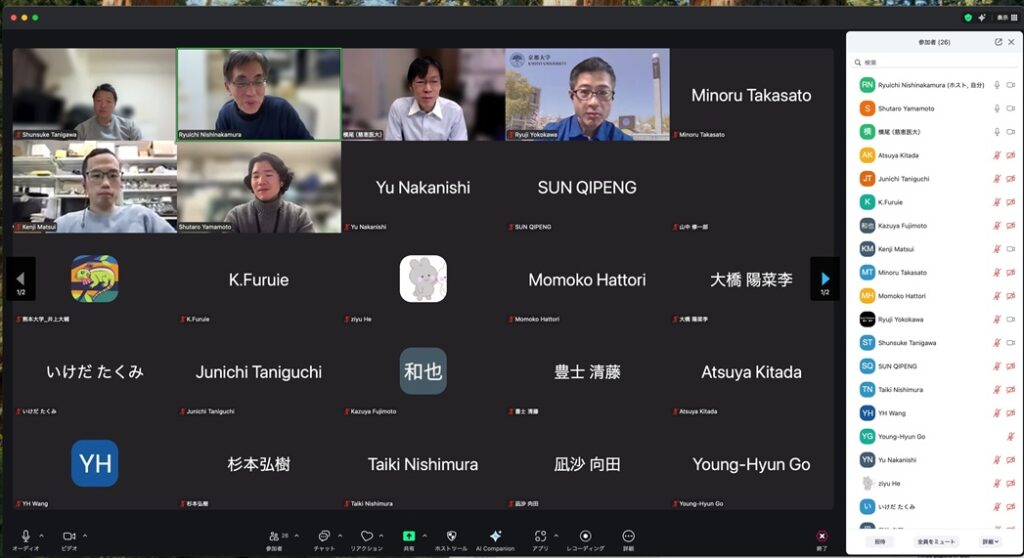This screenshot has width=1024, height=558.
Task: Start Recording (レコーディング) from the toolbar
Action: [x=586, y=536]
